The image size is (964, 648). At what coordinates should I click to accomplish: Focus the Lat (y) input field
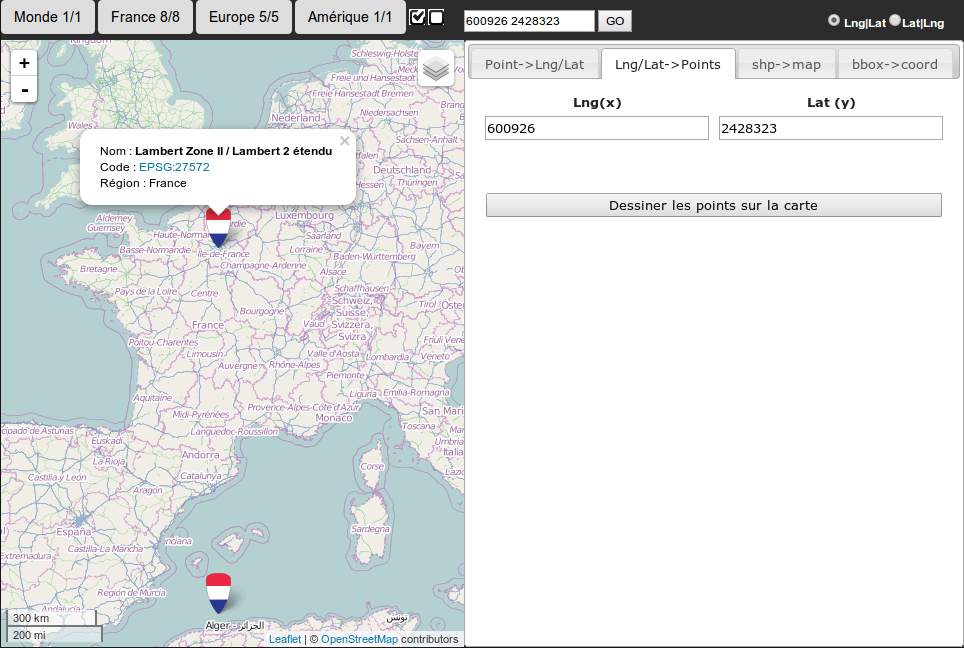click(831, 128)
